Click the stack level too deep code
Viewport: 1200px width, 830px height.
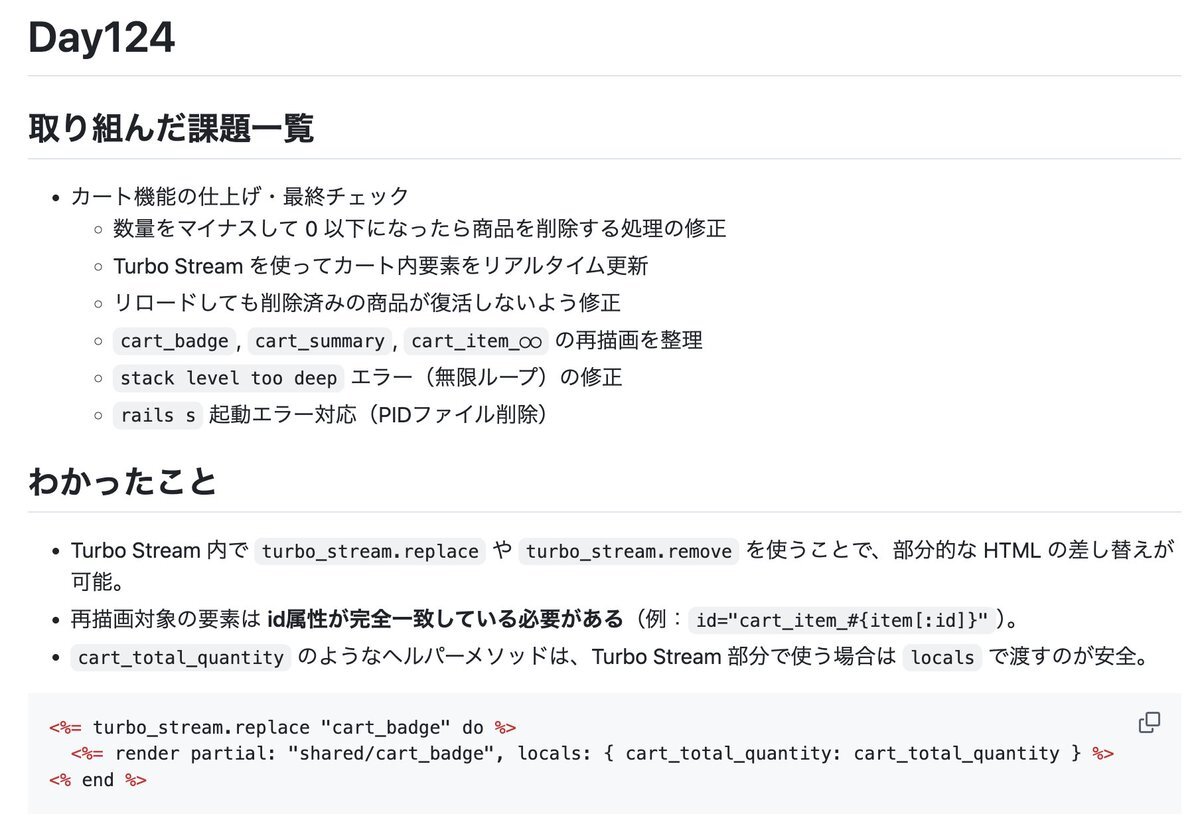(228, 378)
